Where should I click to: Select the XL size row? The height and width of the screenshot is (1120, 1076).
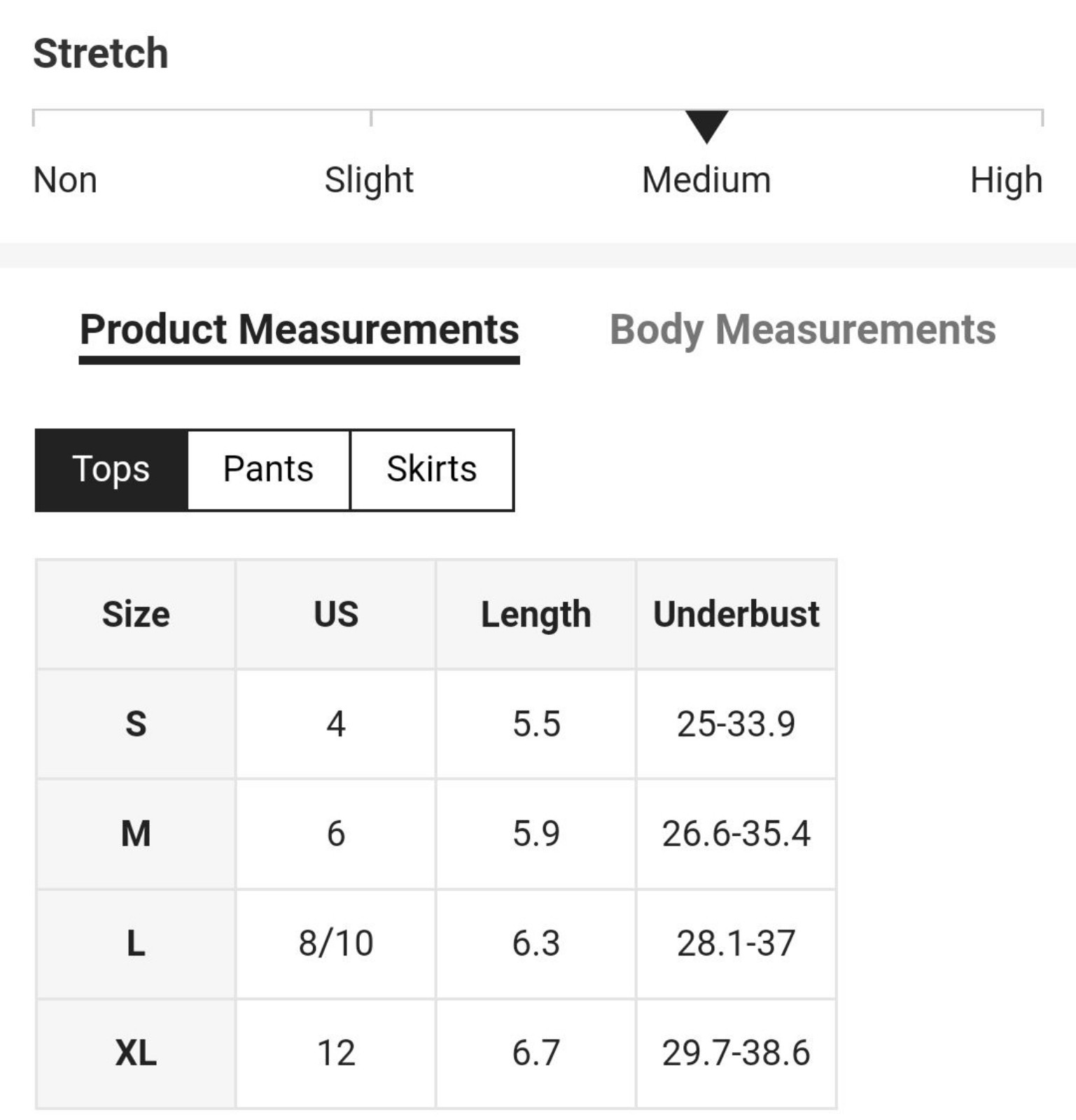(x=436, y=1053)
